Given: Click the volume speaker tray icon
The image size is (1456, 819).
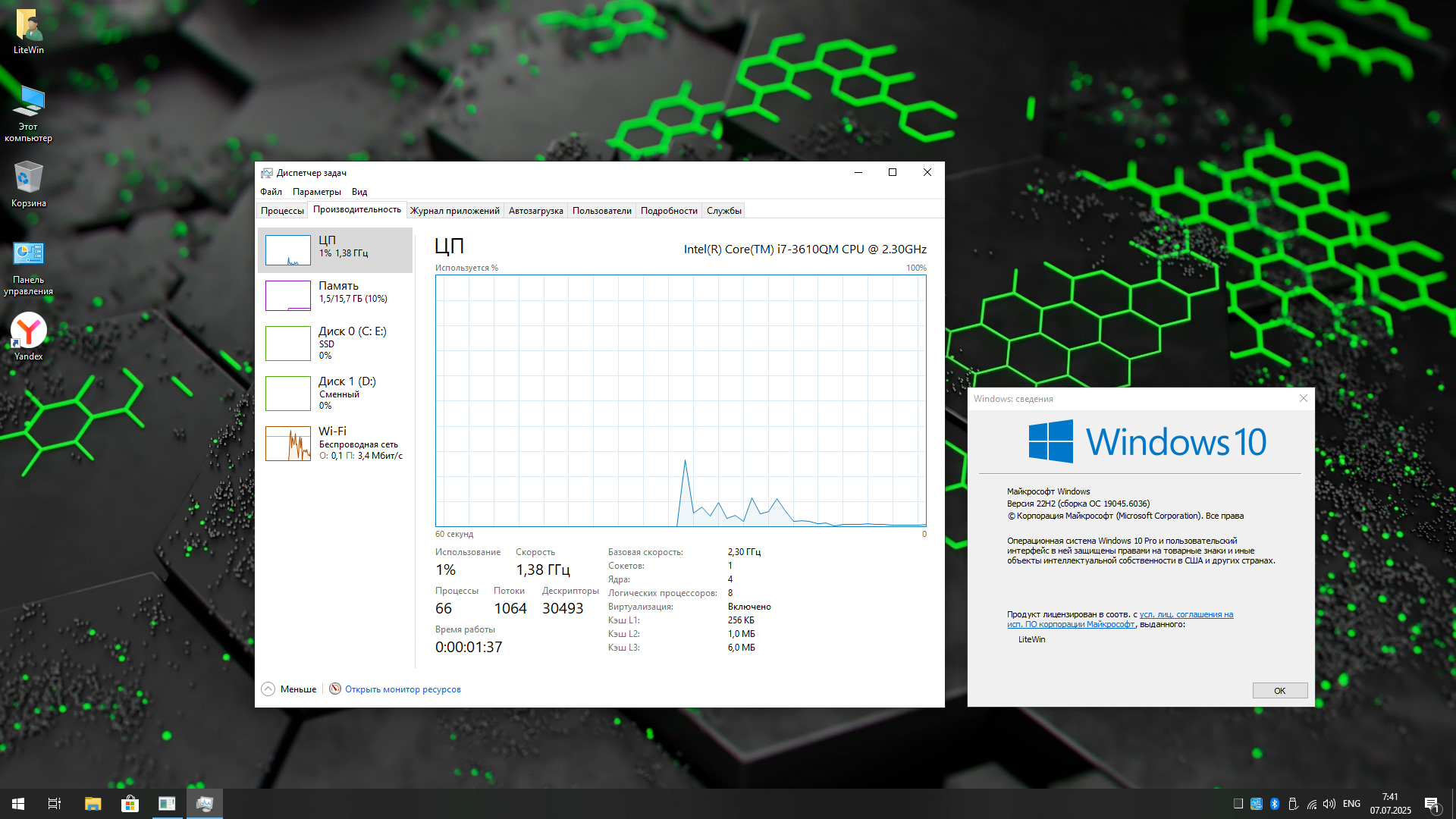Looking at the screenshot, I should coord(1329,804).
